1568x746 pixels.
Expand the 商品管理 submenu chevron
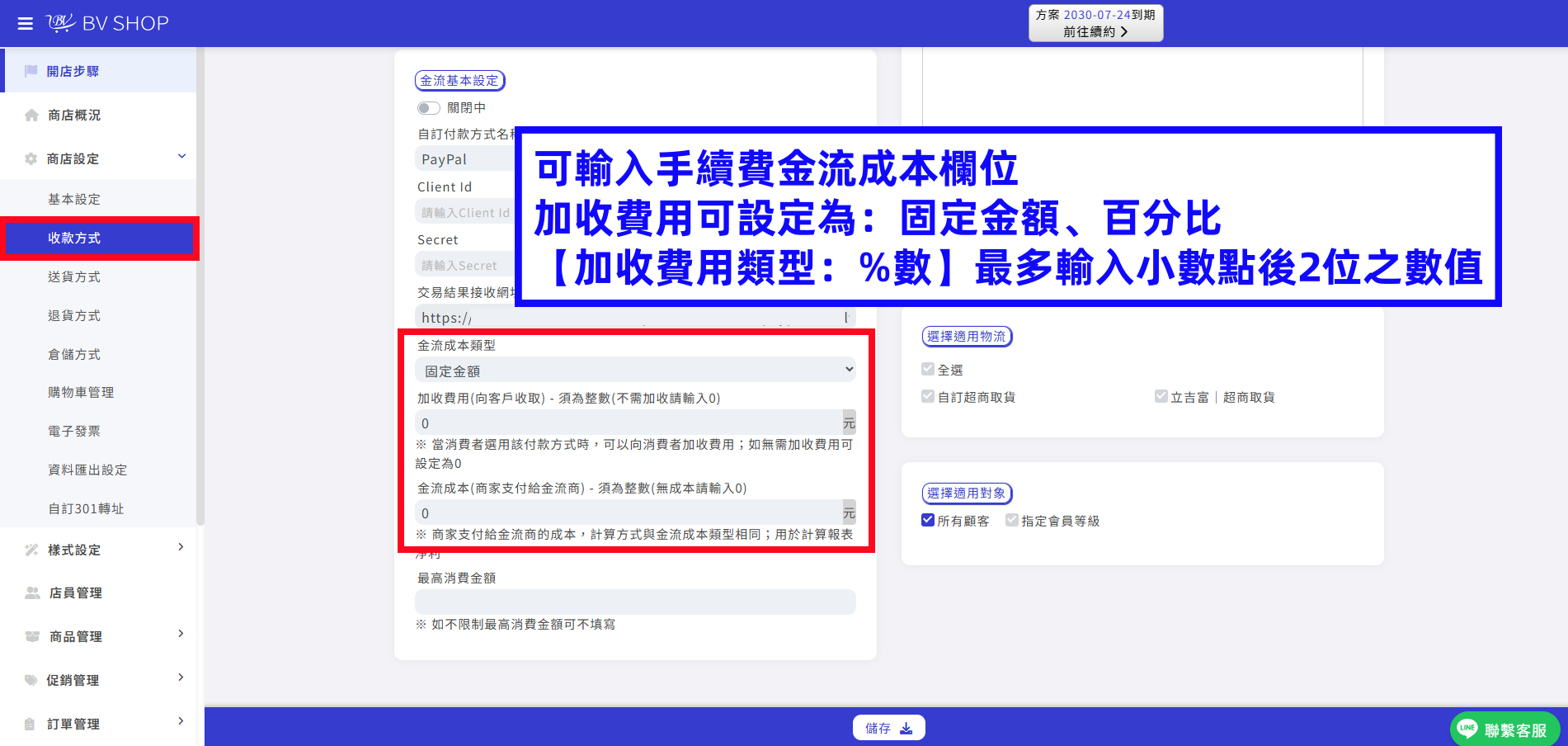point(181,634)
